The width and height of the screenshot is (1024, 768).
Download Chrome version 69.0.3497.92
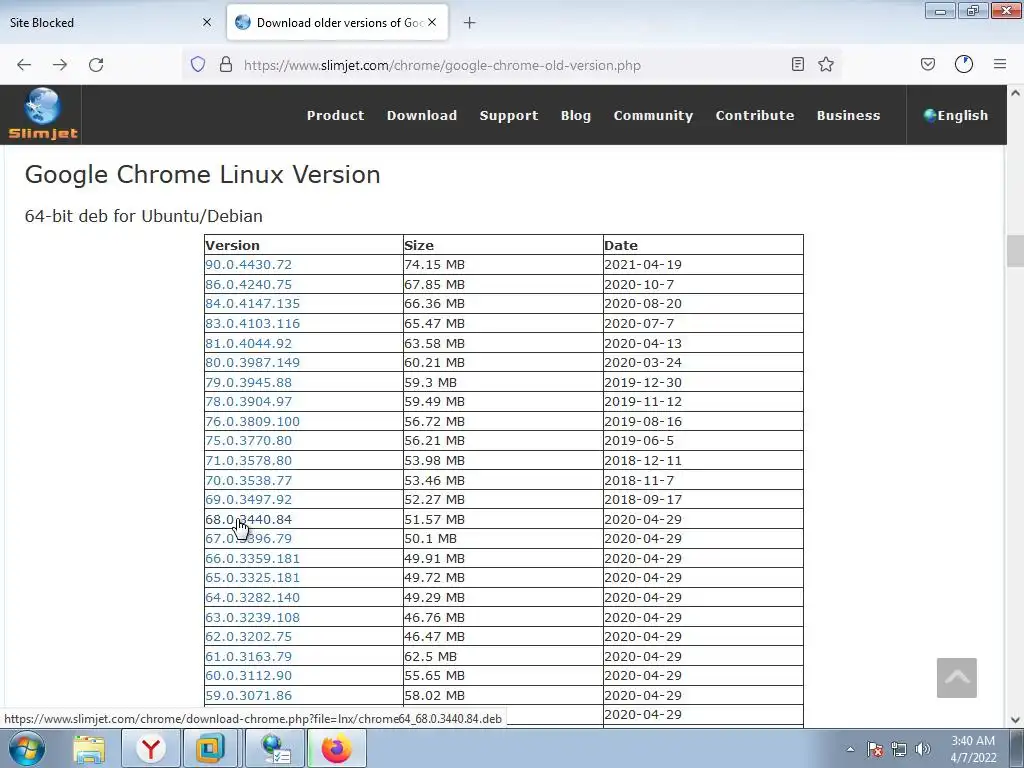point(248,500)
